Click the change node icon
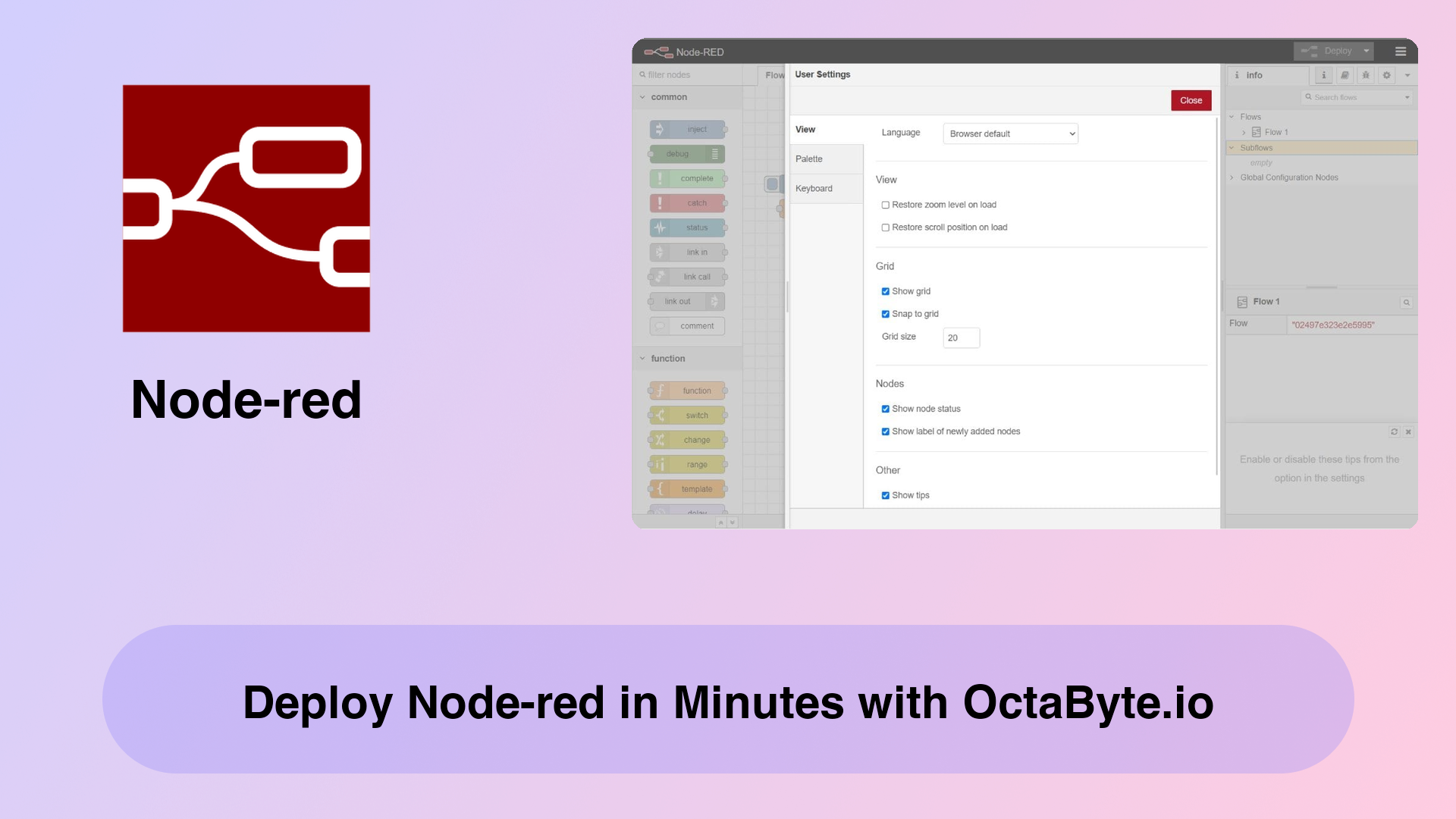Viewport: 1456px width, 819px height. coord(659,440)
